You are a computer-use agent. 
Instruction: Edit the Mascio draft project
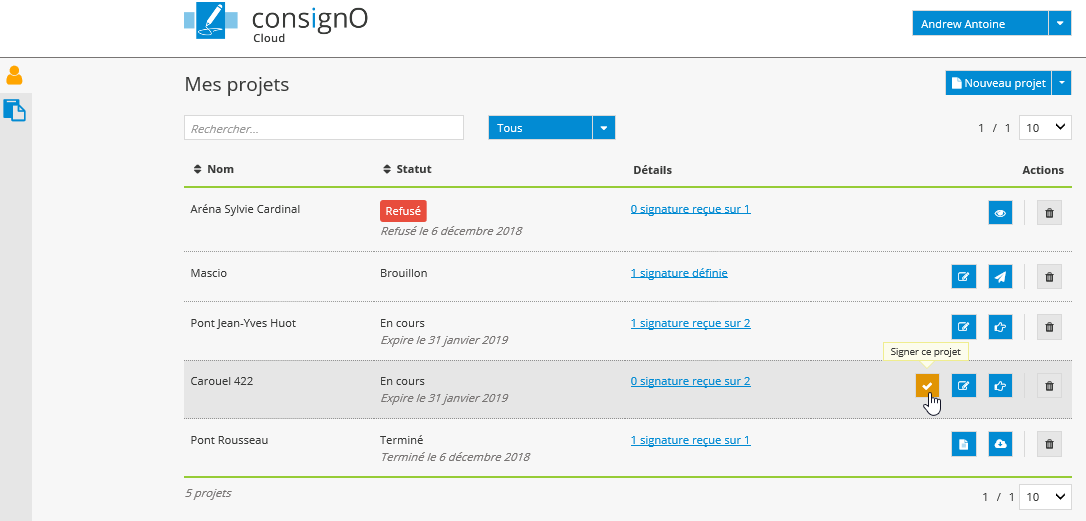pyautogui.click(x=963, y=277)
